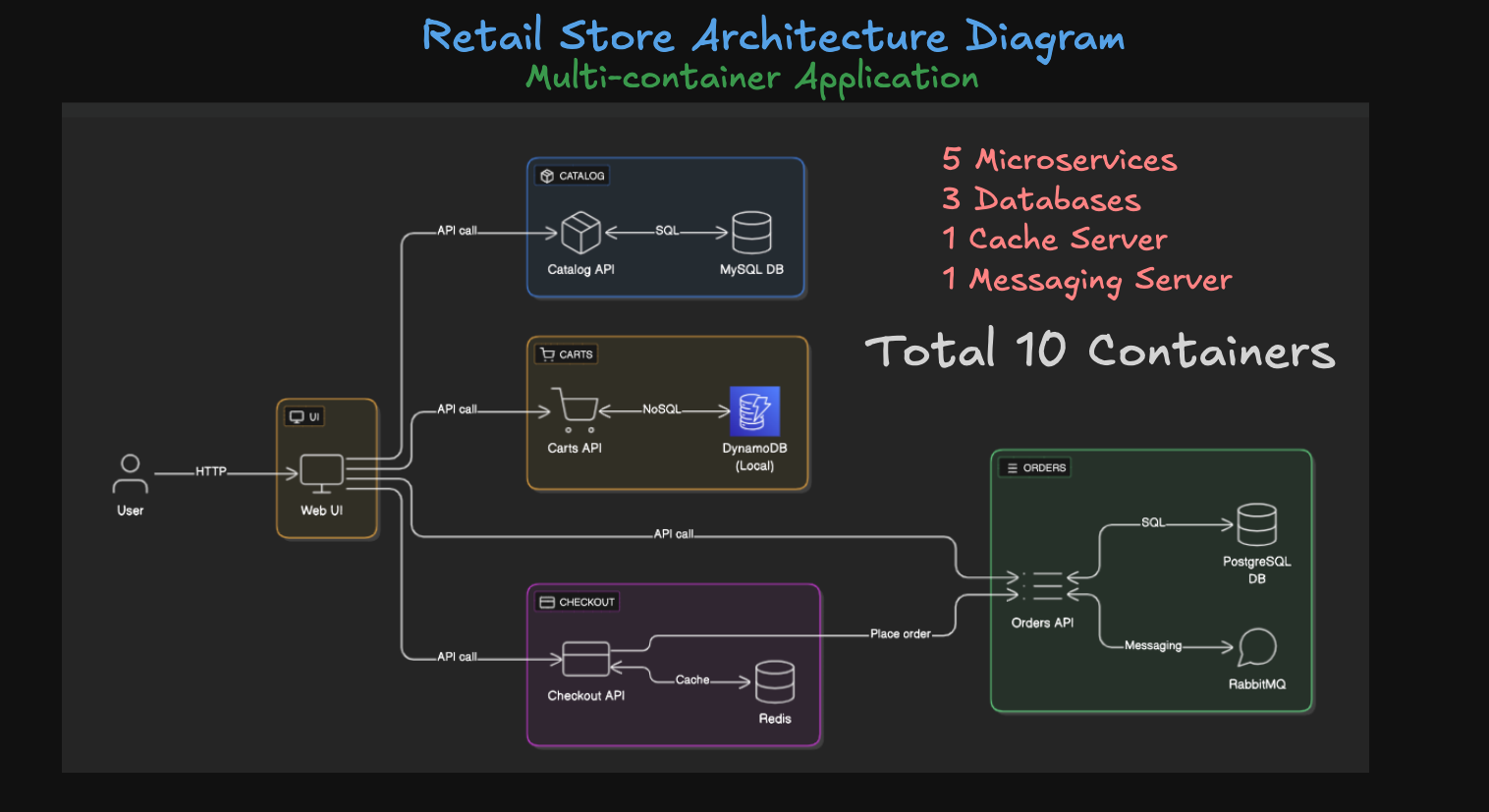The image size is (1489, 812).
Task: Click the UI badge on Web UI box
Action: (x=303, y=416)
